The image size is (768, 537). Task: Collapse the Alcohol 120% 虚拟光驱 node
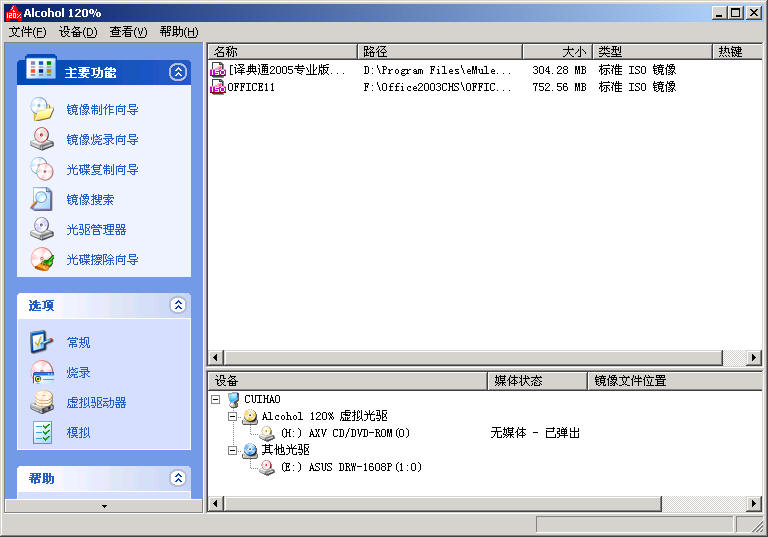[x=233, y=416]
